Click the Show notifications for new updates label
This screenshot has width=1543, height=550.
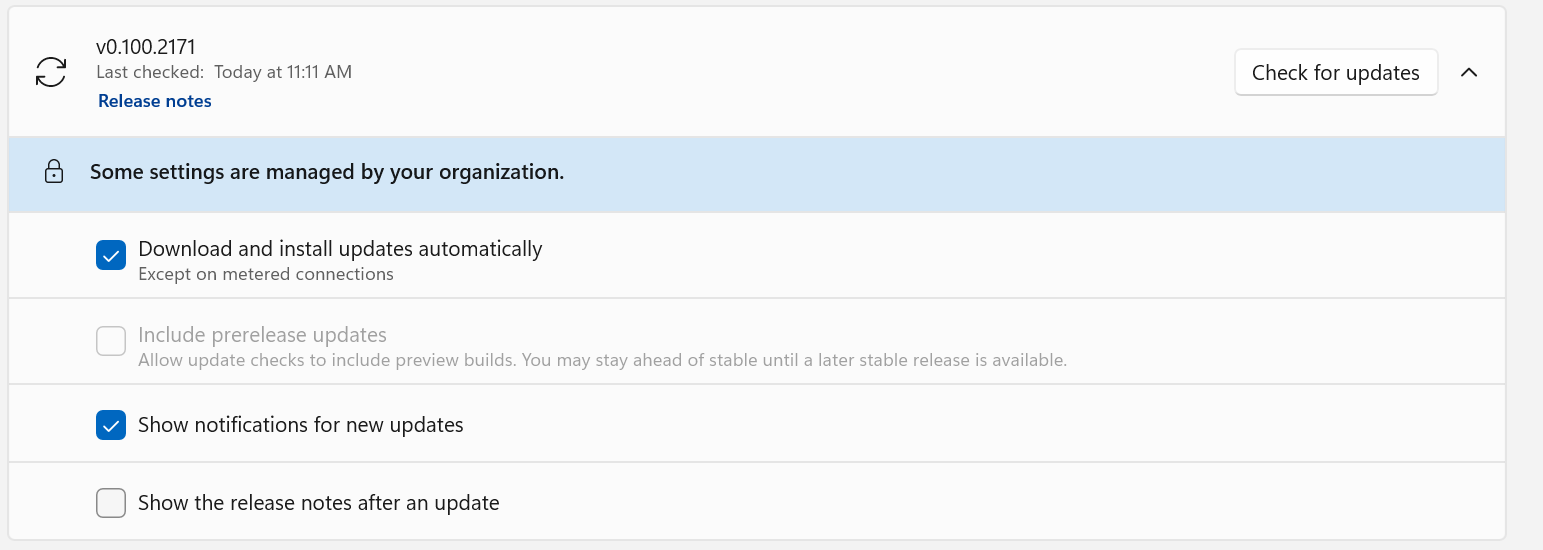pos(301,425)
